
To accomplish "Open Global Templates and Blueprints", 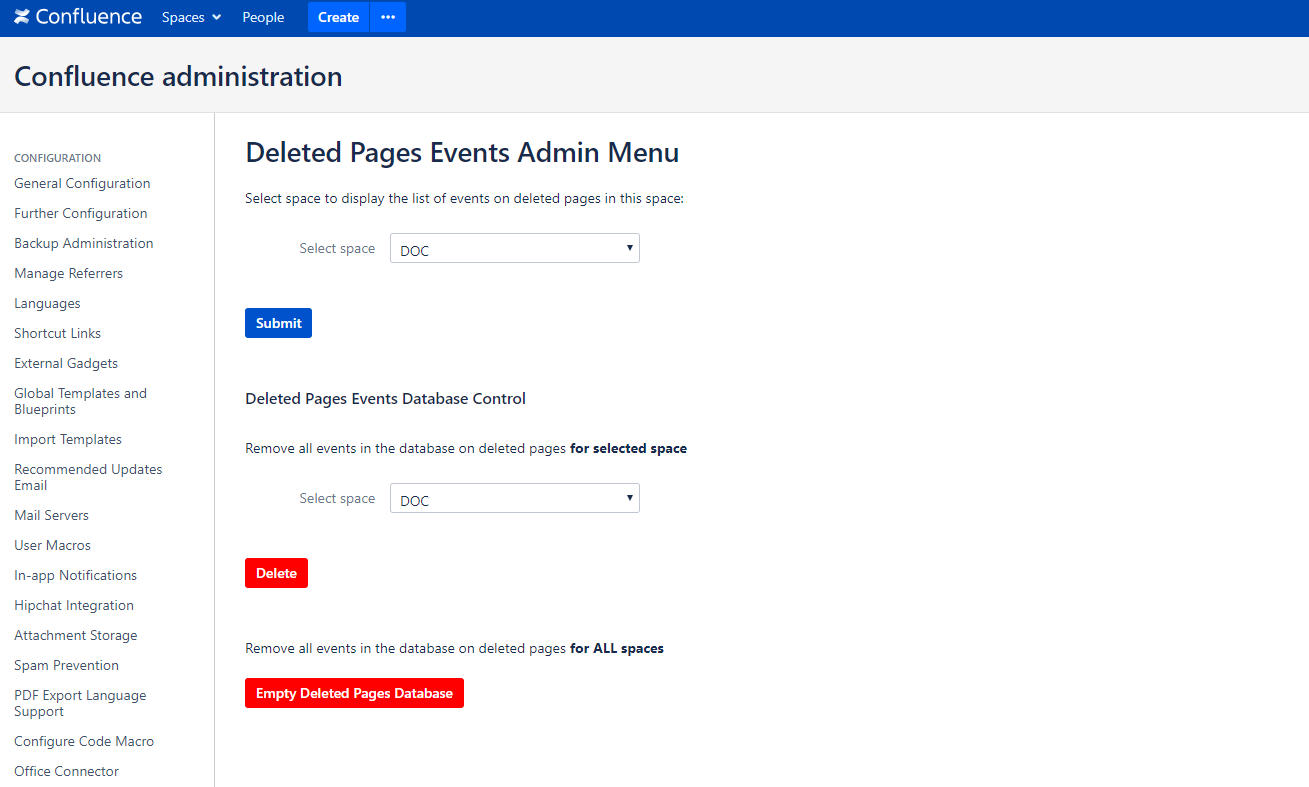I will point(80,401).
